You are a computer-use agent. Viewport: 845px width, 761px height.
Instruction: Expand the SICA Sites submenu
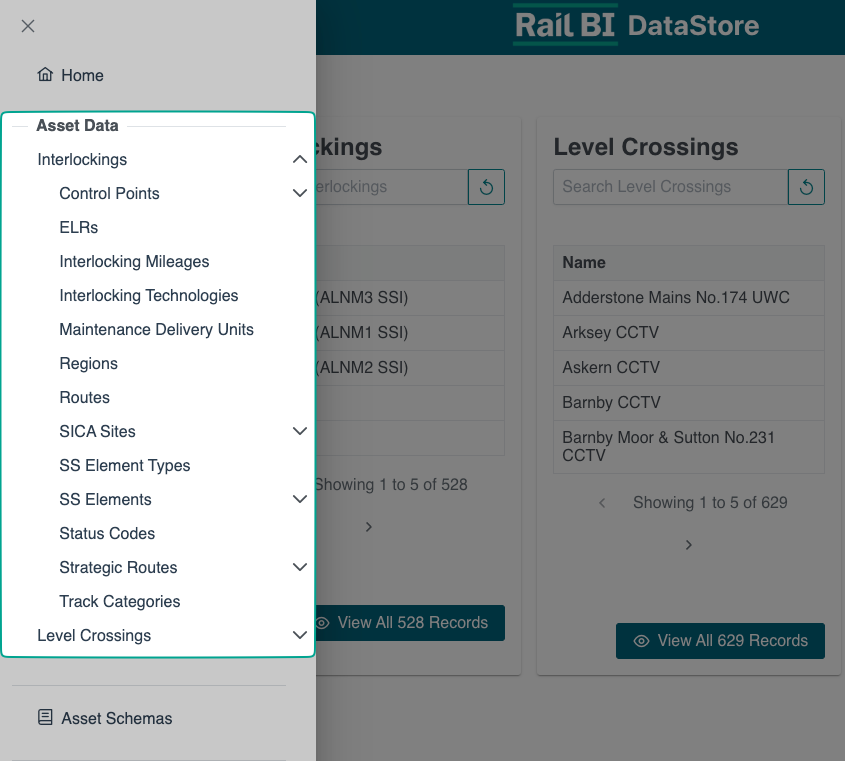tap(299, 432)
